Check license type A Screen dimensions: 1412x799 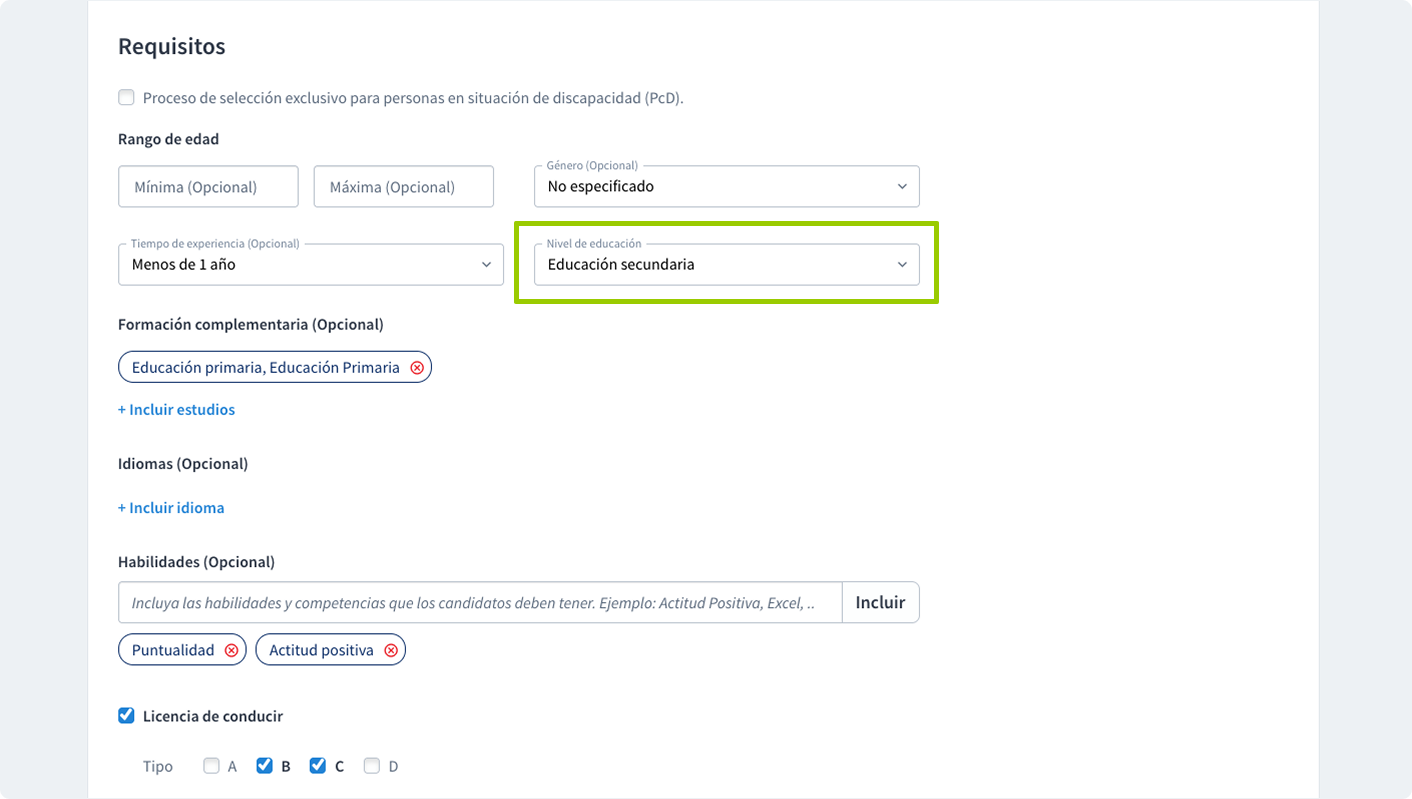(211, 766)
